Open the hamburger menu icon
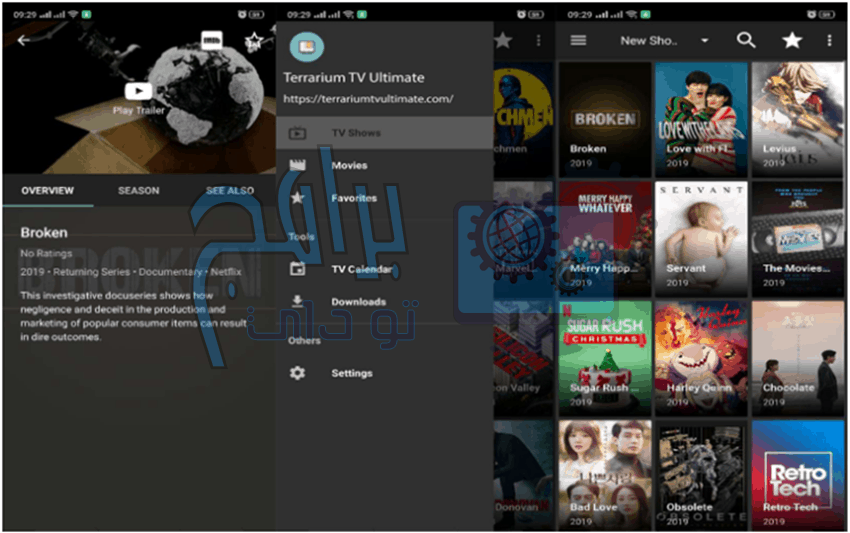The height and width of the screenshot is (533, 850). point(578,41)
